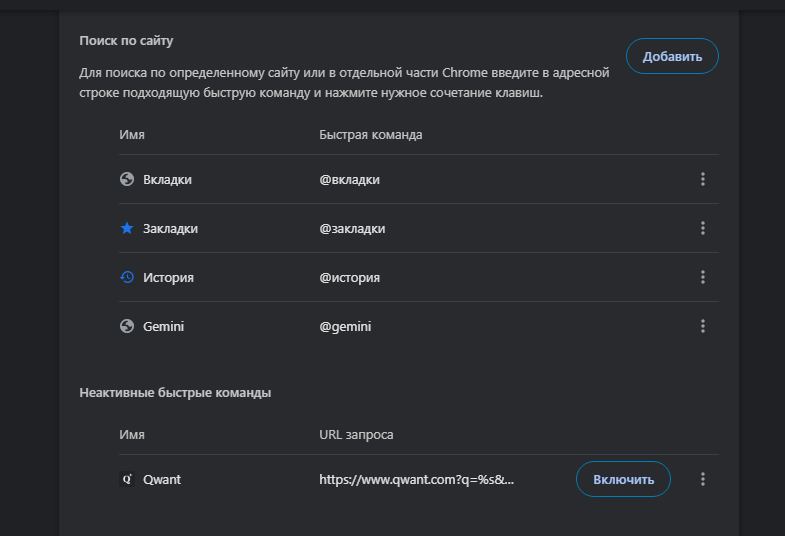
Task: Click the globe icon next to Вкладки
Action: [127, 179]
